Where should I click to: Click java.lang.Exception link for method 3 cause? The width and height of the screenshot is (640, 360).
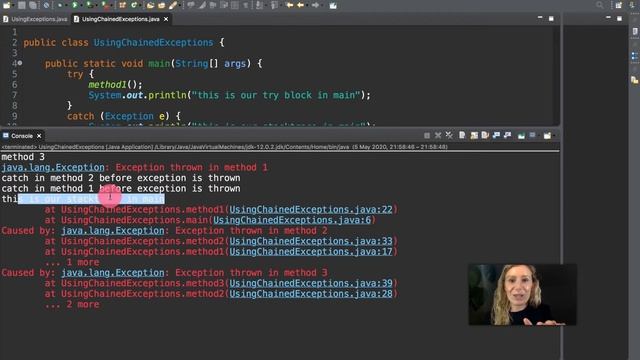click(x=113, y=272)
